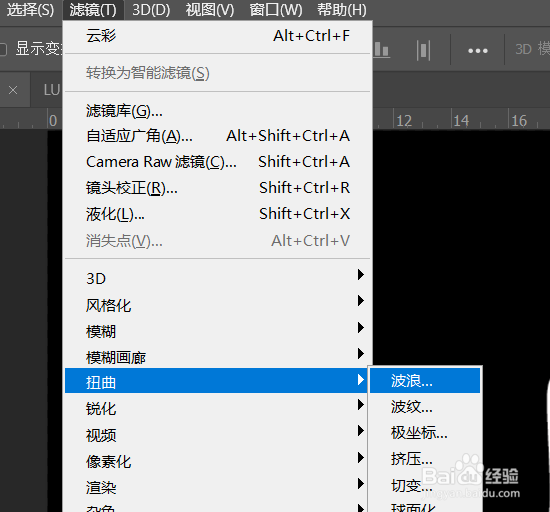Select 镜头校正(R) lens correction
Viewport: 550px width, 512px height.
coord(217,188)
